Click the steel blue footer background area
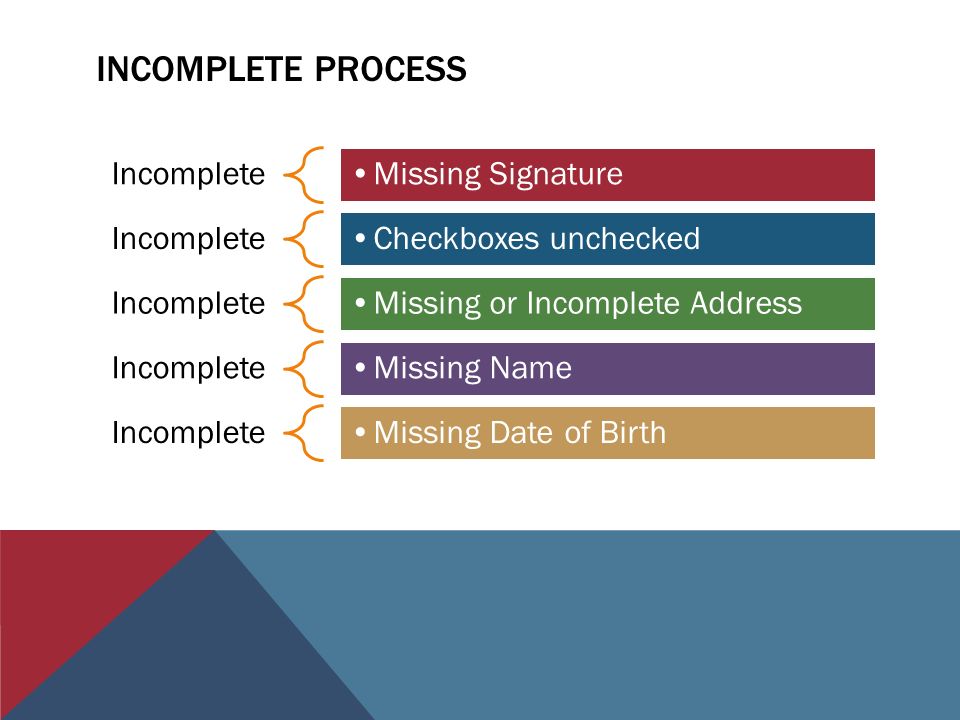The width and height of the screenshot is (960, 720). [x=643, y=624]
